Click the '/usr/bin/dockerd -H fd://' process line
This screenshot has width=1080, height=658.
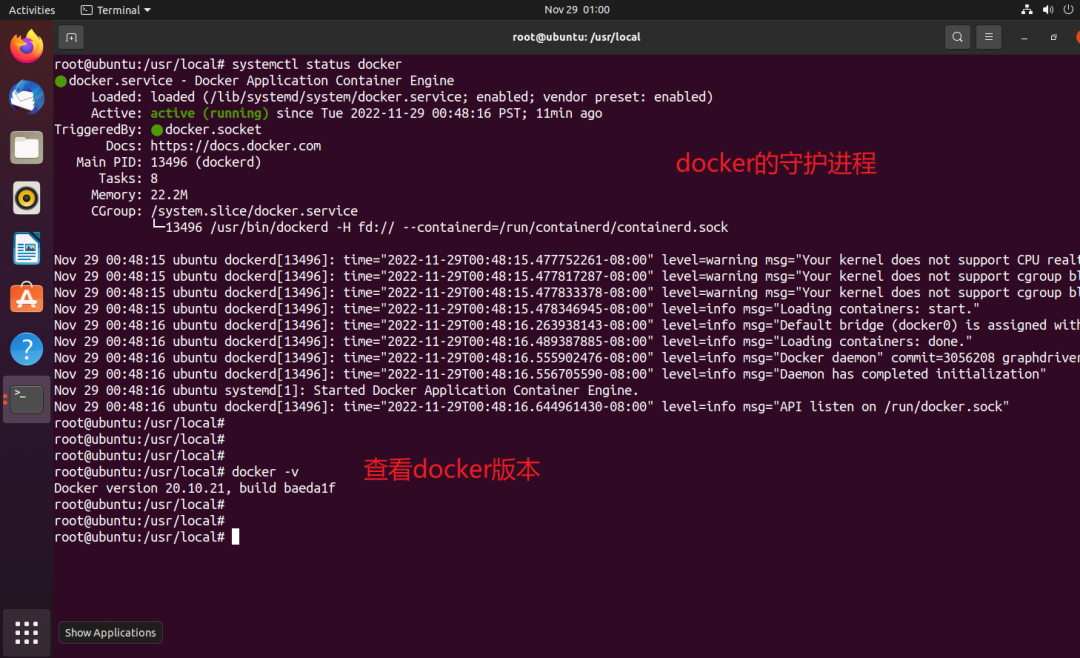coord(440,227)
